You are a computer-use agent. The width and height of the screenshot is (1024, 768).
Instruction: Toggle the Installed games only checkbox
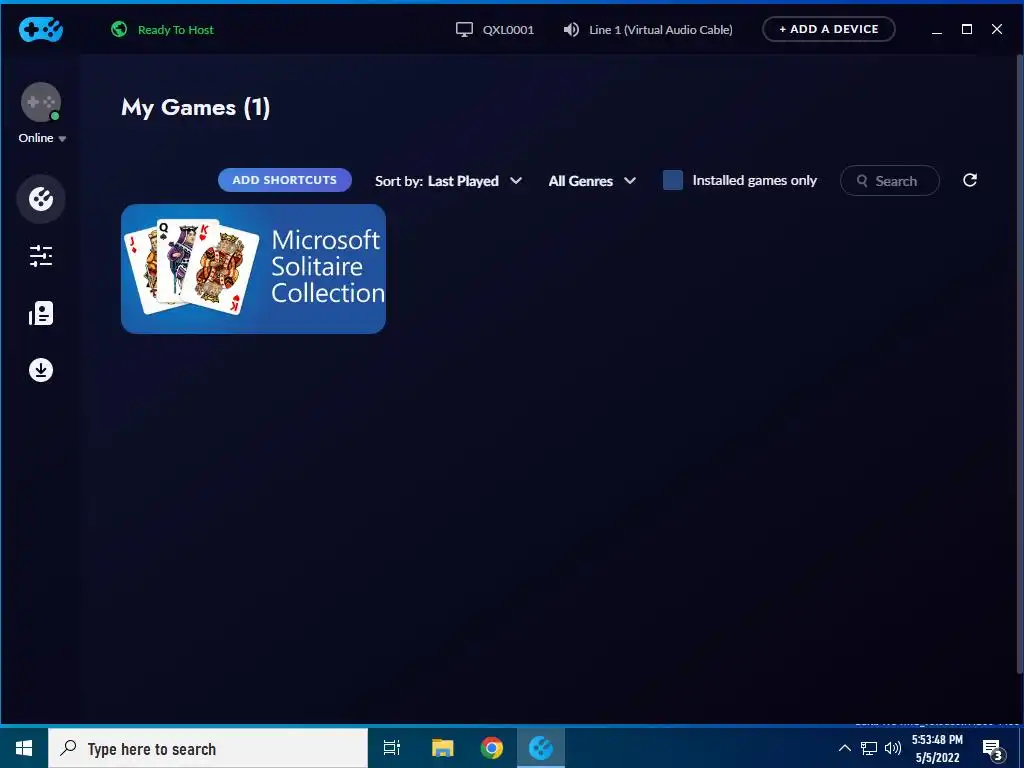[x=673, y=180]
